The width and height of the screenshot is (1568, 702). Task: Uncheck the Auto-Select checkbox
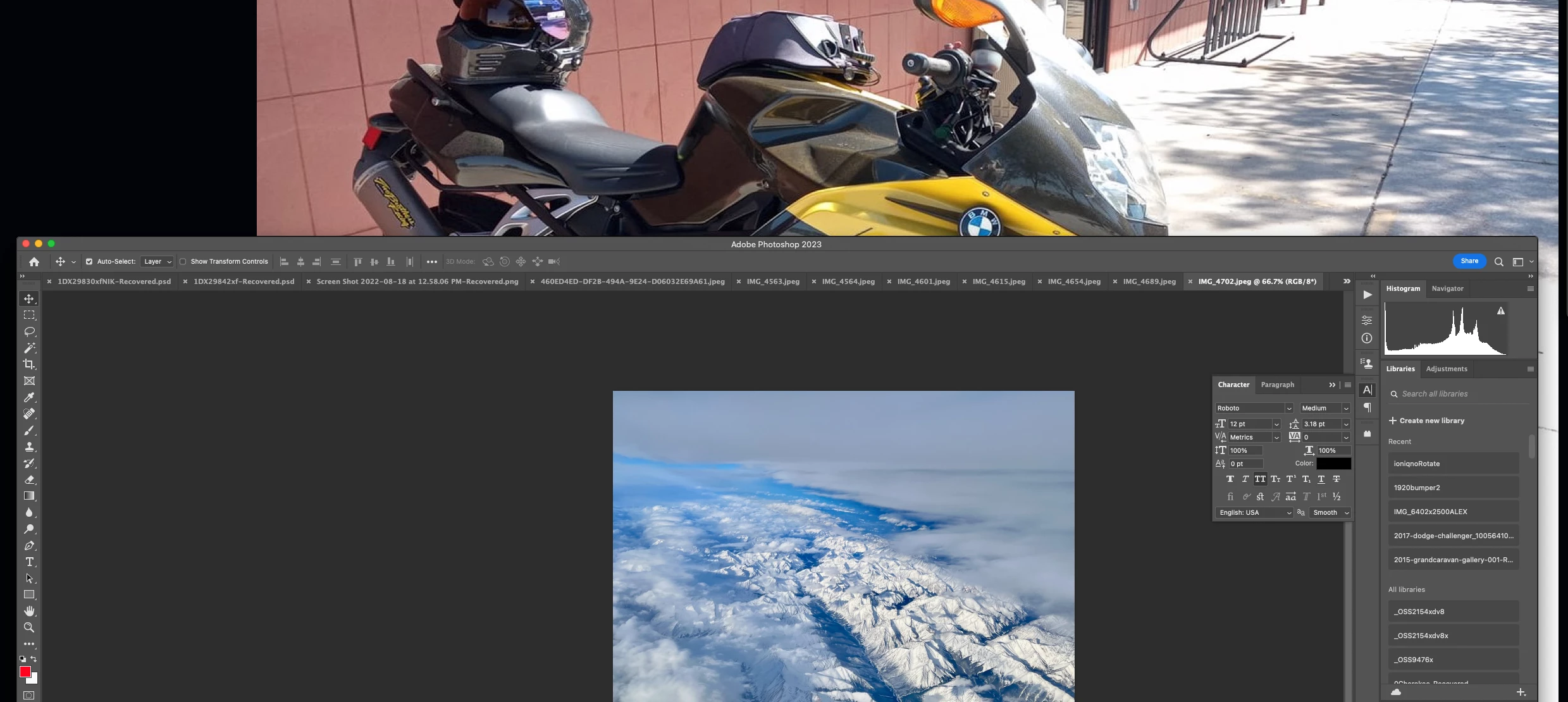89,262
